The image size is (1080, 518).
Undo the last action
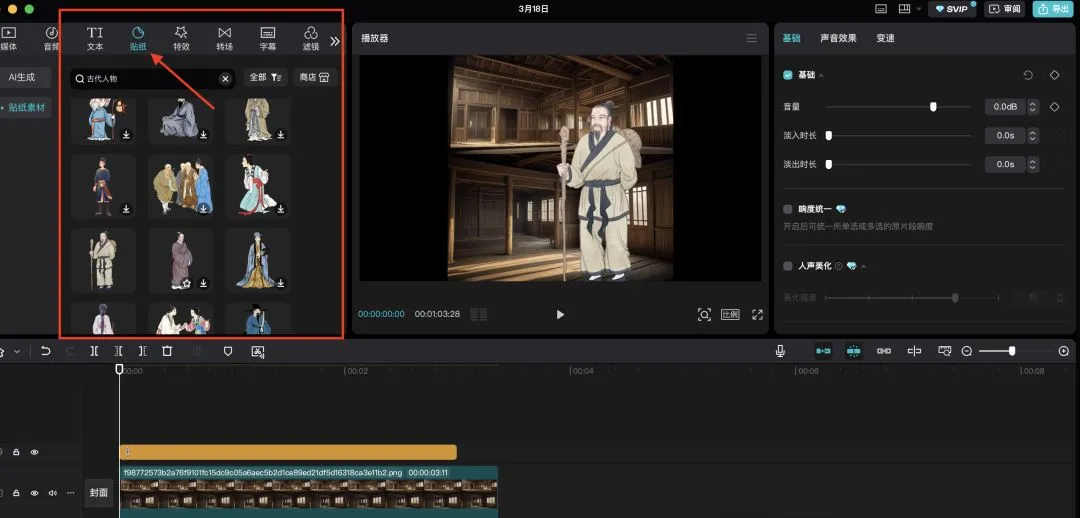(45, 351)
